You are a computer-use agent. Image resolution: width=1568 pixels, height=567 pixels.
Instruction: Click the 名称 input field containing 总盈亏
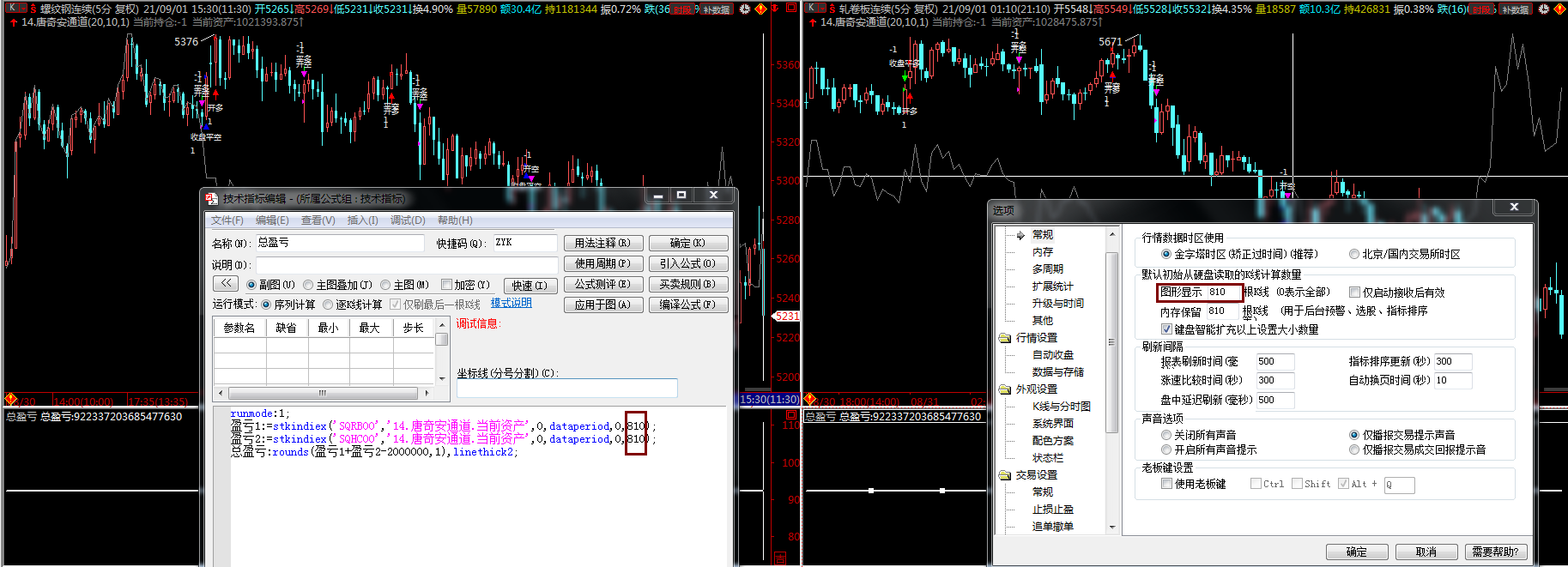[340, 243]
